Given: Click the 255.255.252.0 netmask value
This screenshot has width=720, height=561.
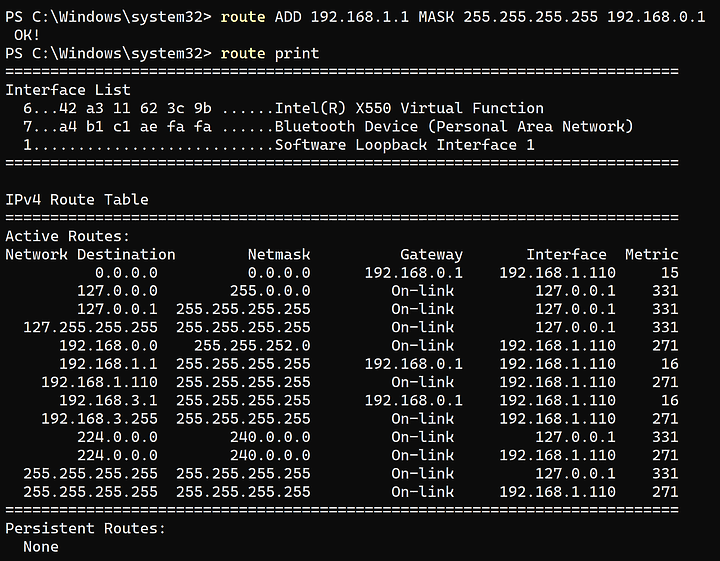Looking at the screenshot, I should click(x=252, y=345).
